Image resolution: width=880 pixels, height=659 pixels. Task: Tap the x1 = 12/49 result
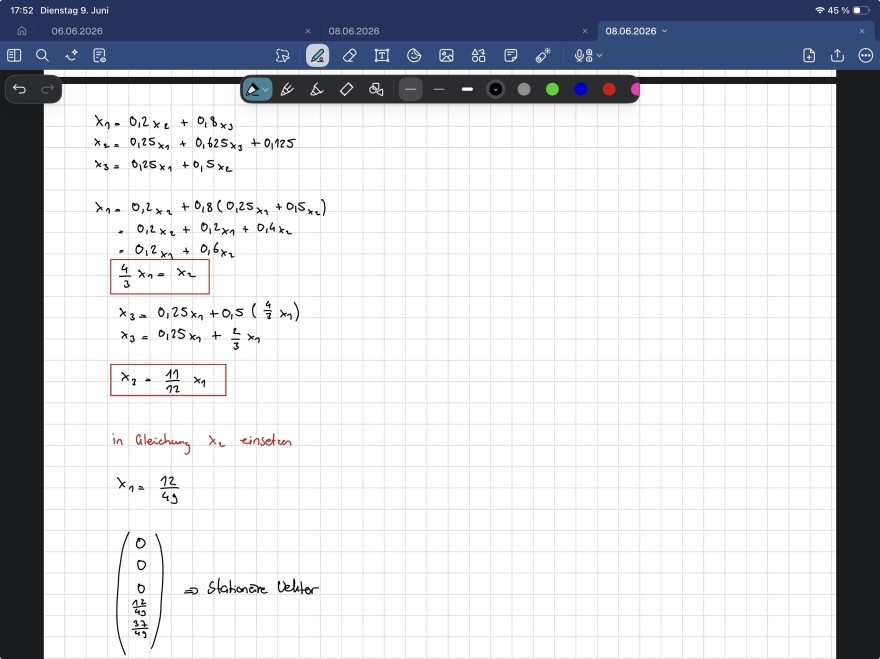pos(148,489)
